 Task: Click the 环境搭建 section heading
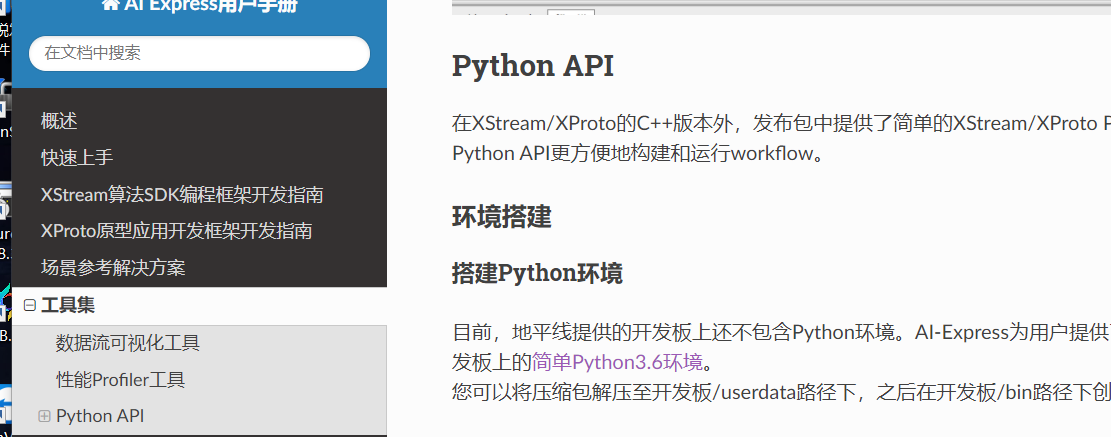pyautogui.click(x=502, y=217)
